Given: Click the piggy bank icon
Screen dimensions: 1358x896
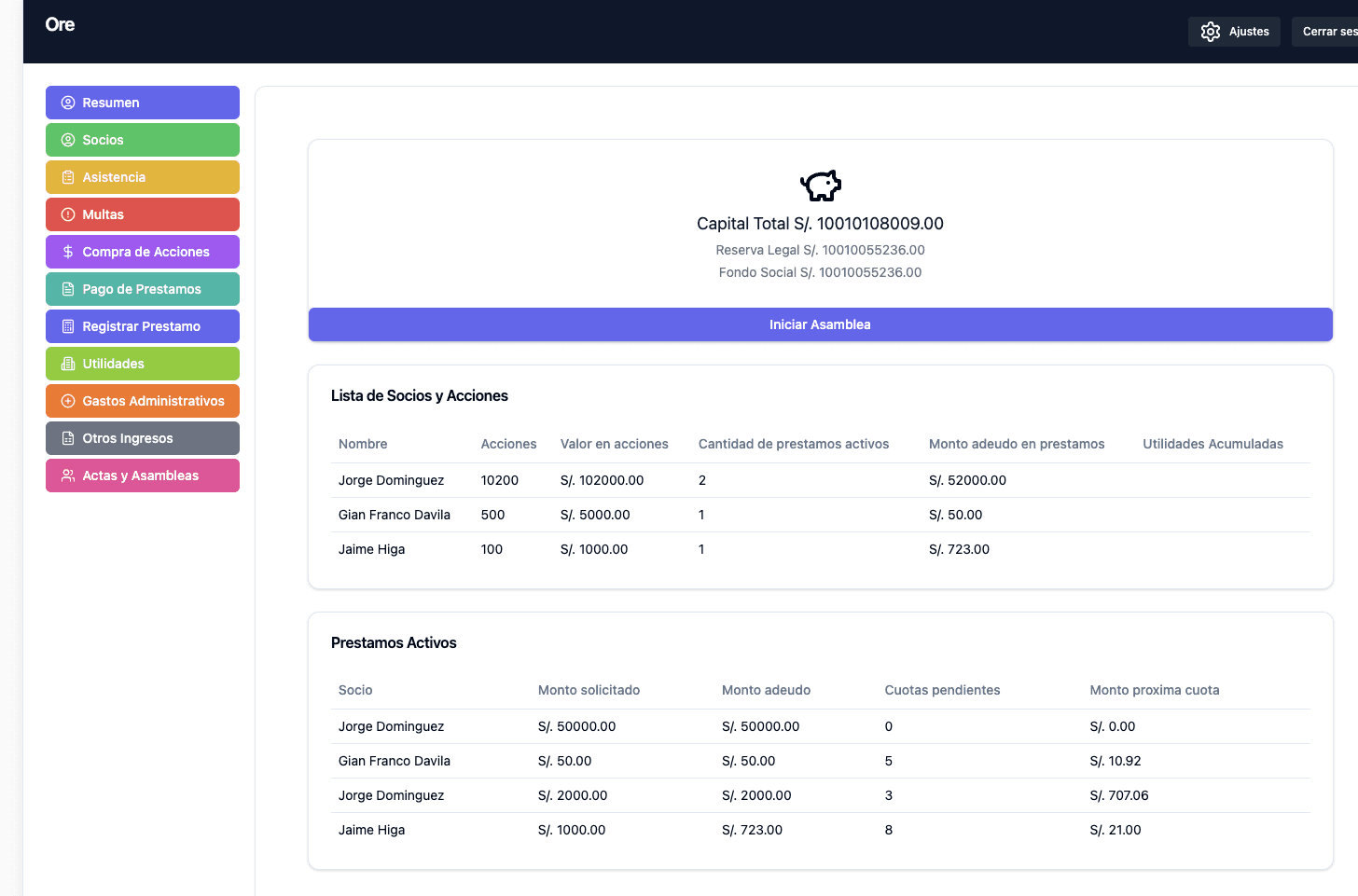Looking at the screenshot, I should point(821,186).
